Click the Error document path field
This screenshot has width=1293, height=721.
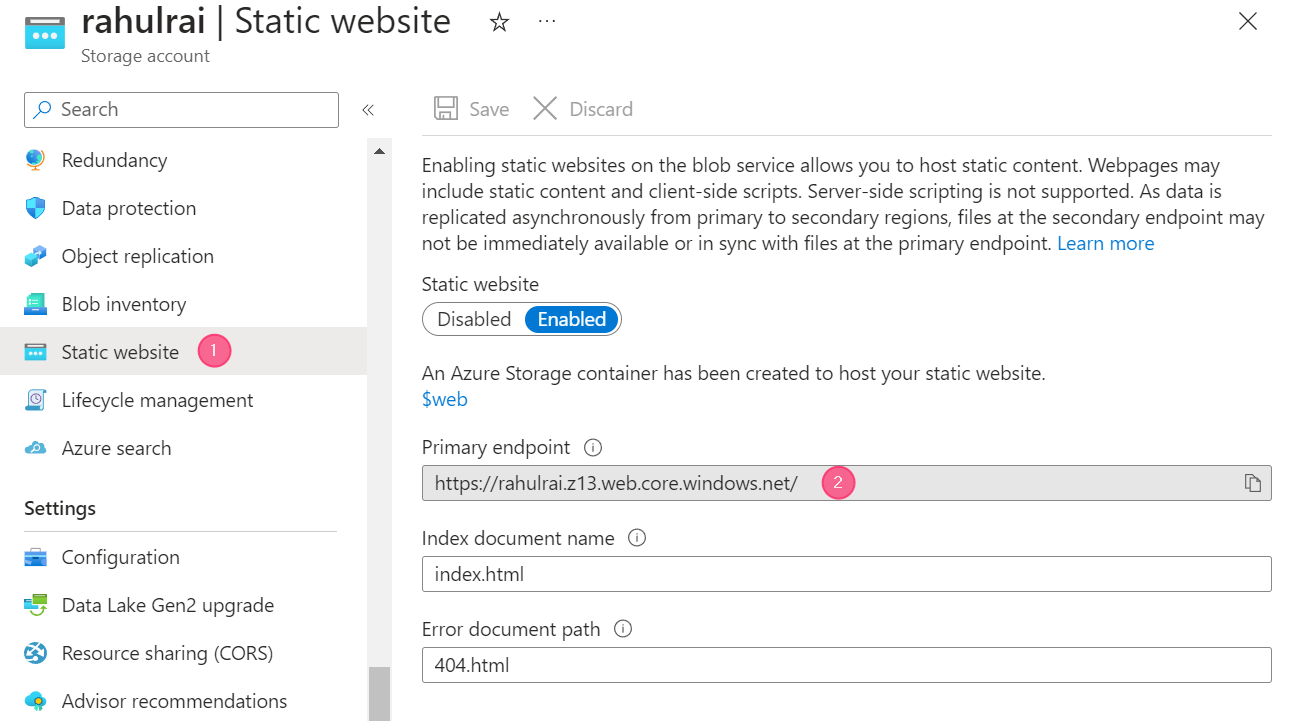pos(846,665)
